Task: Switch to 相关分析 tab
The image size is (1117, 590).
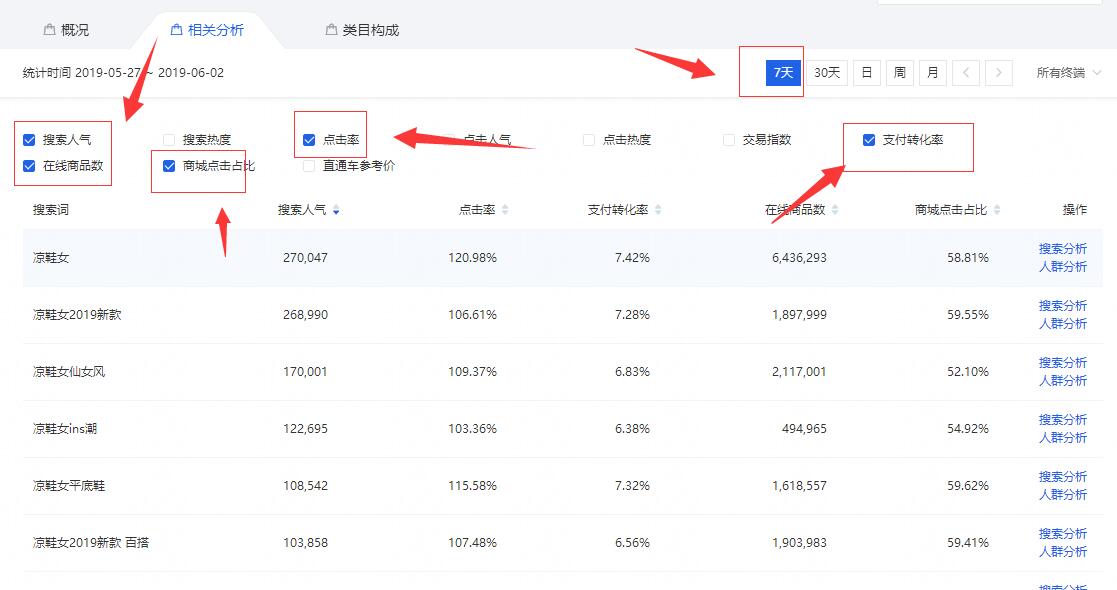Action: pyautogui.click(x=207, y=30)
